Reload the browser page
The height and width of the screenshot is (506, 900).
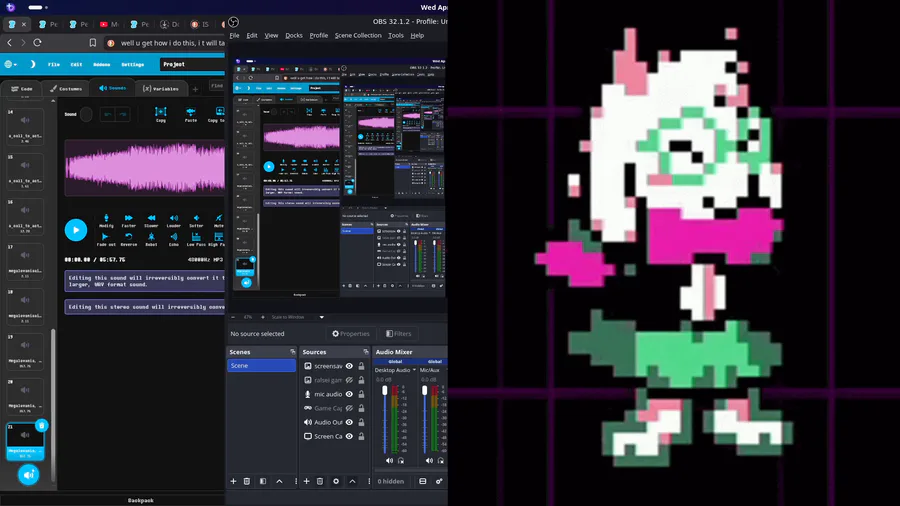(37, 43)
